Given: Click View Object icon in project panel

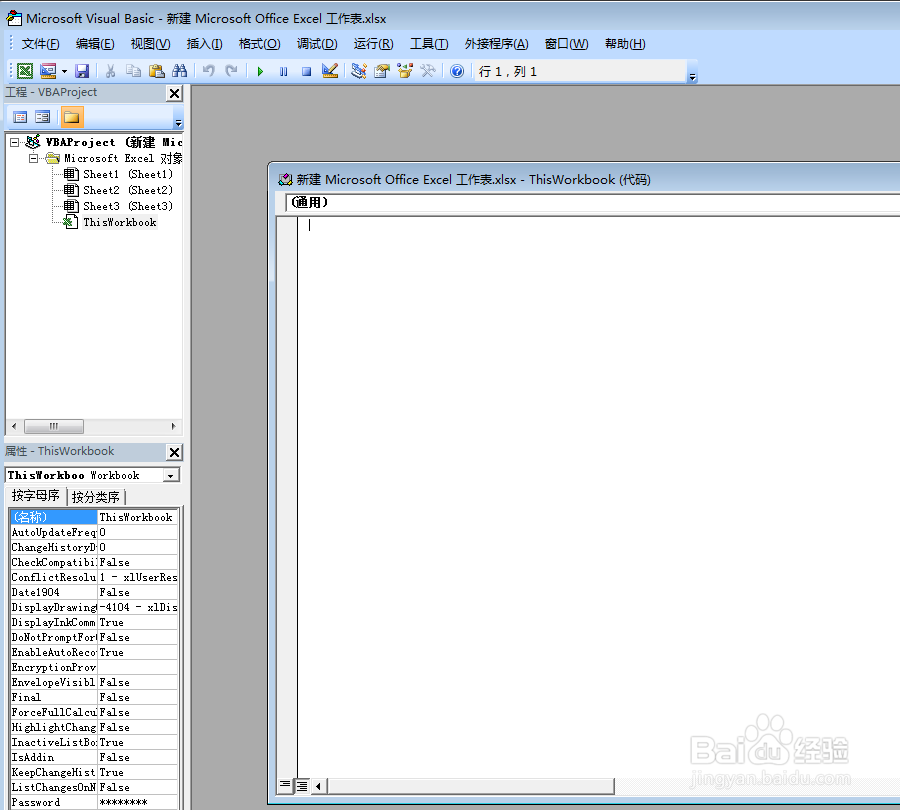Looking at the screenshot, I should point(42,117).
